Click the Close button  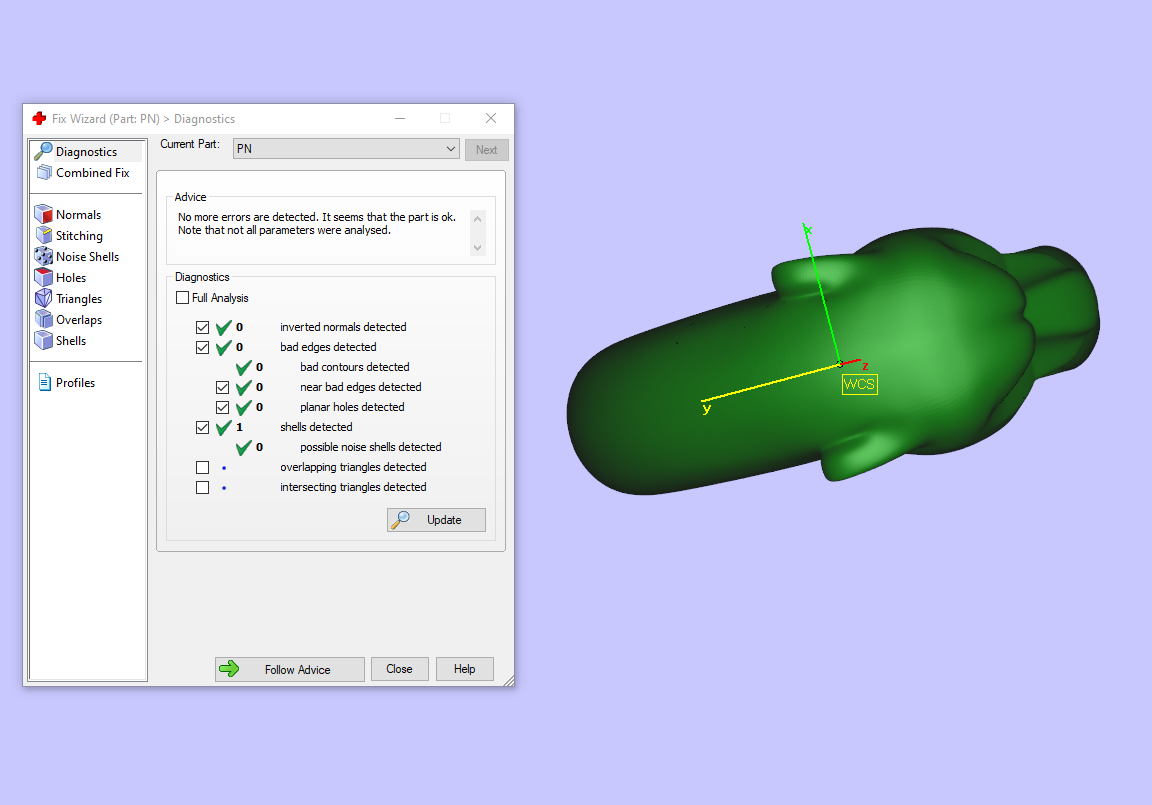pyautogui.click(x=400, y=668)
